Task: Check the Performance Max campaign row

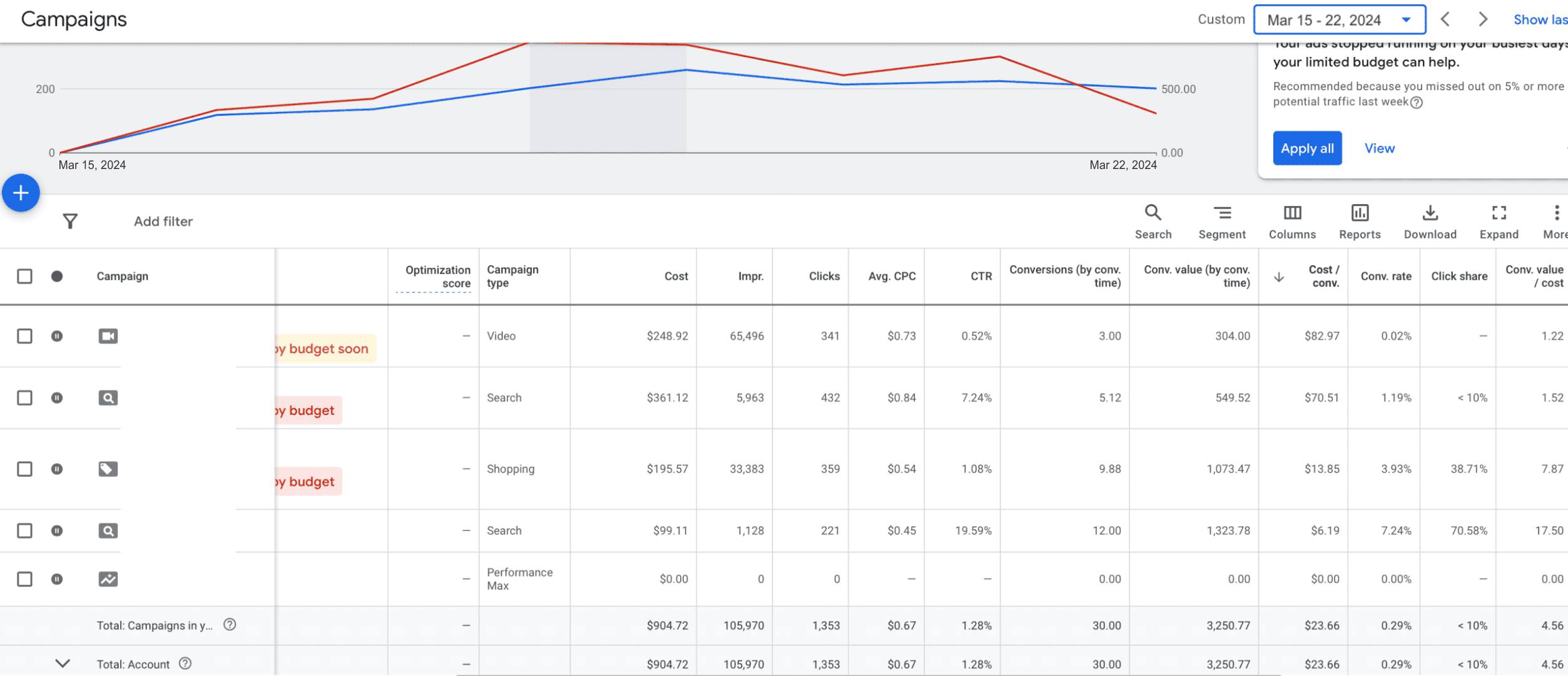Action: click(x=24, y=579)
